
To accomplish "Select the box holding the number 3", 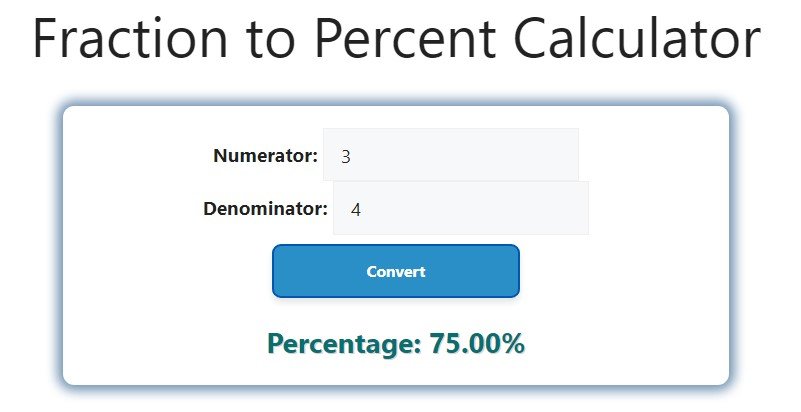I will [450, 156].
